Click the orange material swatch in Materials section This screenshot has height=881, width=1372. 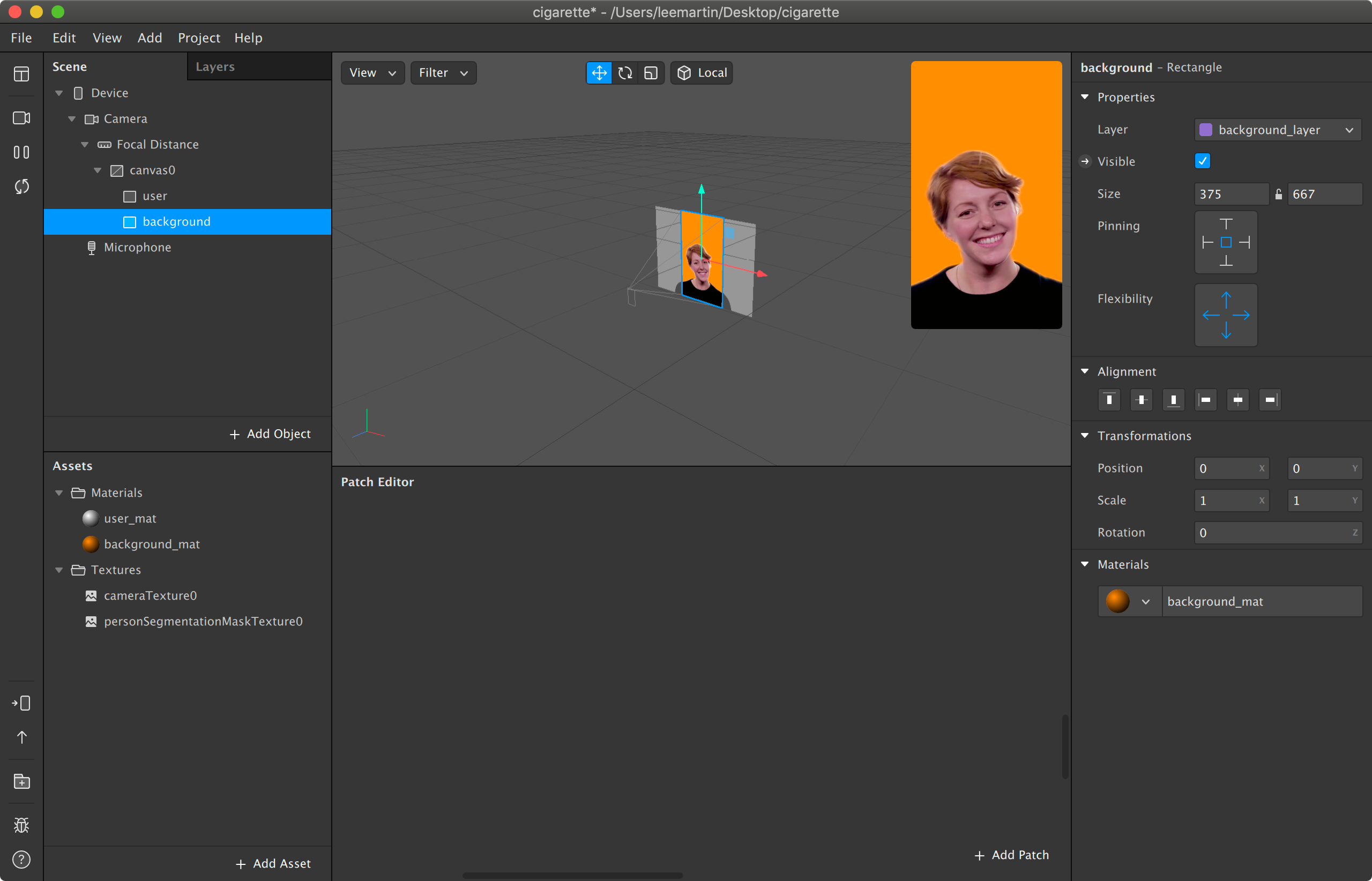click(x=1117, y=602)
